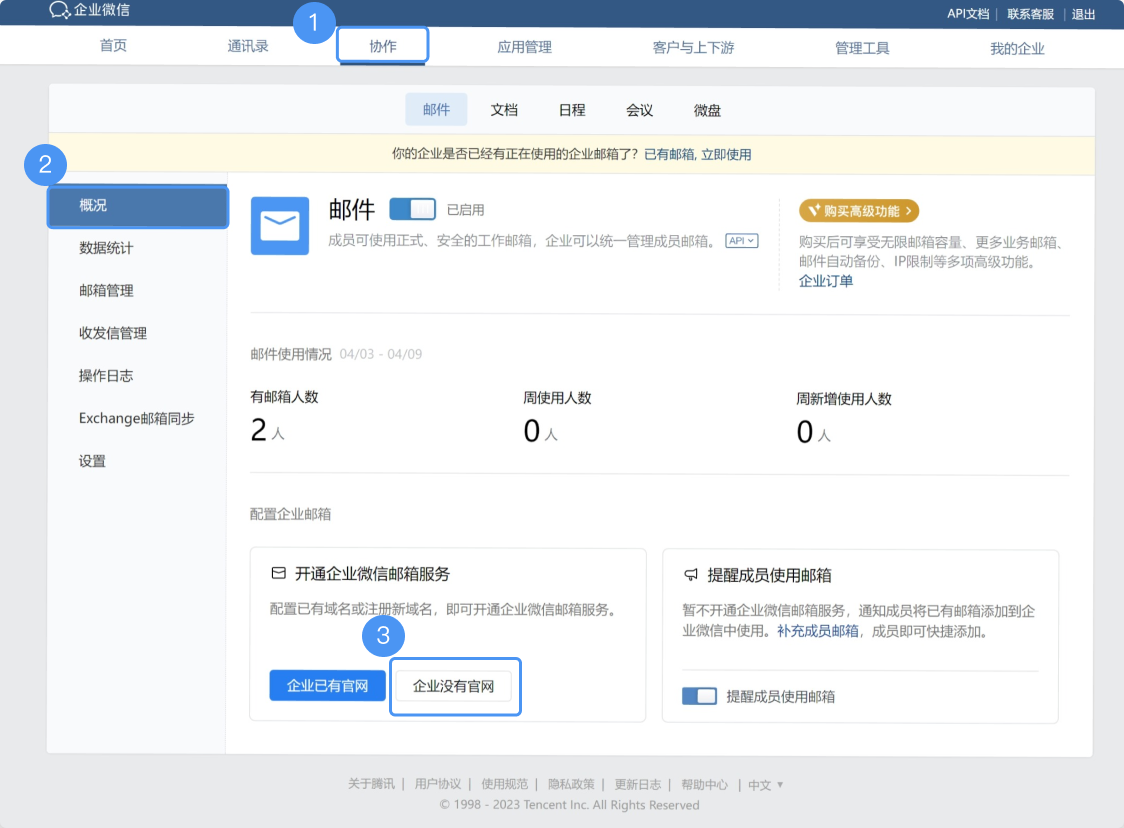
Task: Open the 使用规范 footer link
Action: [505, 784]
